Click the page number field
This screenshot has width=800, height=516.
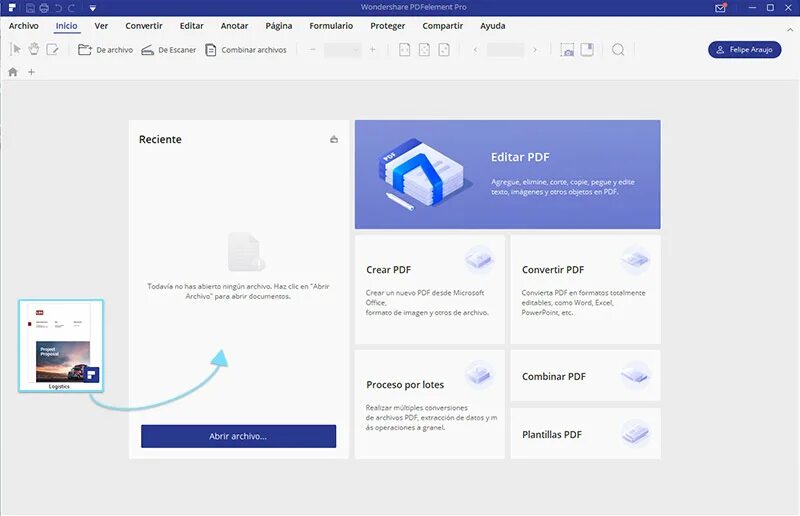[505, 50]
